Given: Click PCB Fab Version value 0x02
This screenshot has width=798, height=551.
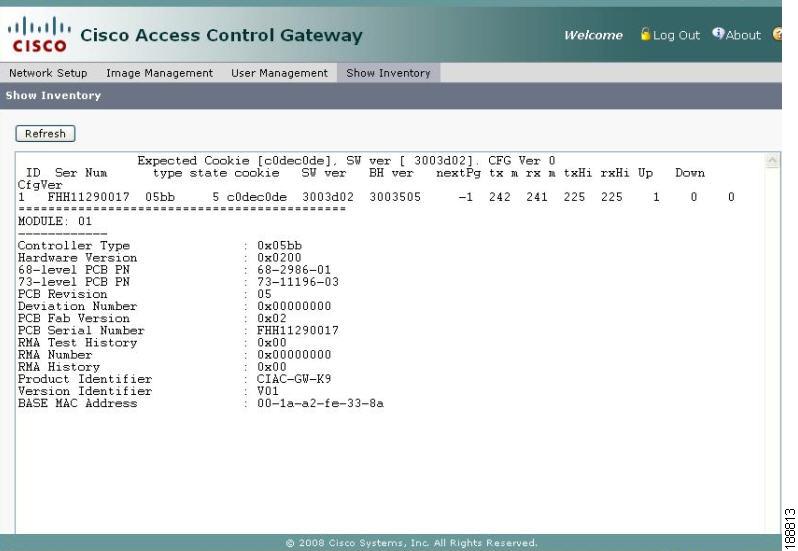Looking at the screenshot, I should pos(272,318).
